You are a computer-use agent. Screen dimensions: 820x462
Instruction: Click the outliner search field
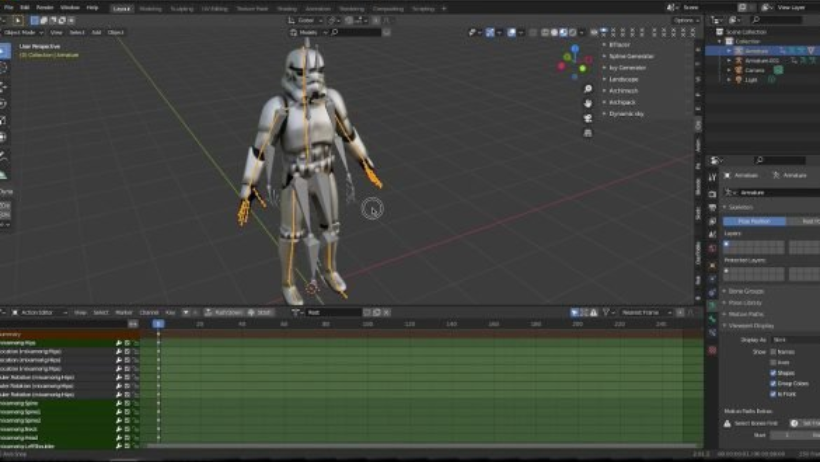777,20
